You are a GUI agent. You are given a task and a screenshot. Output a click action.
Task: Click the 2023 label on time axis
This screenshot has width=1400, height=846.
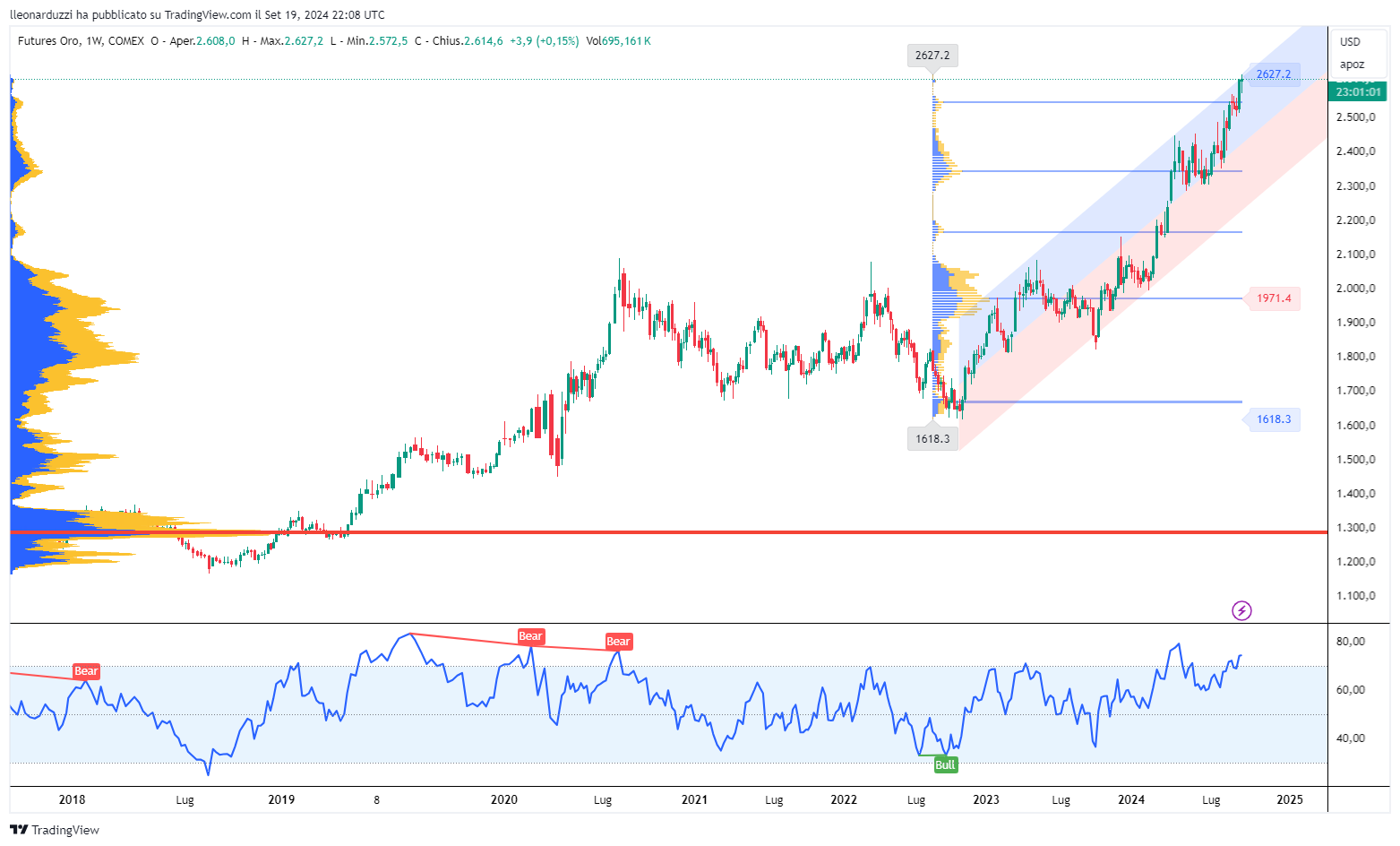click(x=986, y=799)
